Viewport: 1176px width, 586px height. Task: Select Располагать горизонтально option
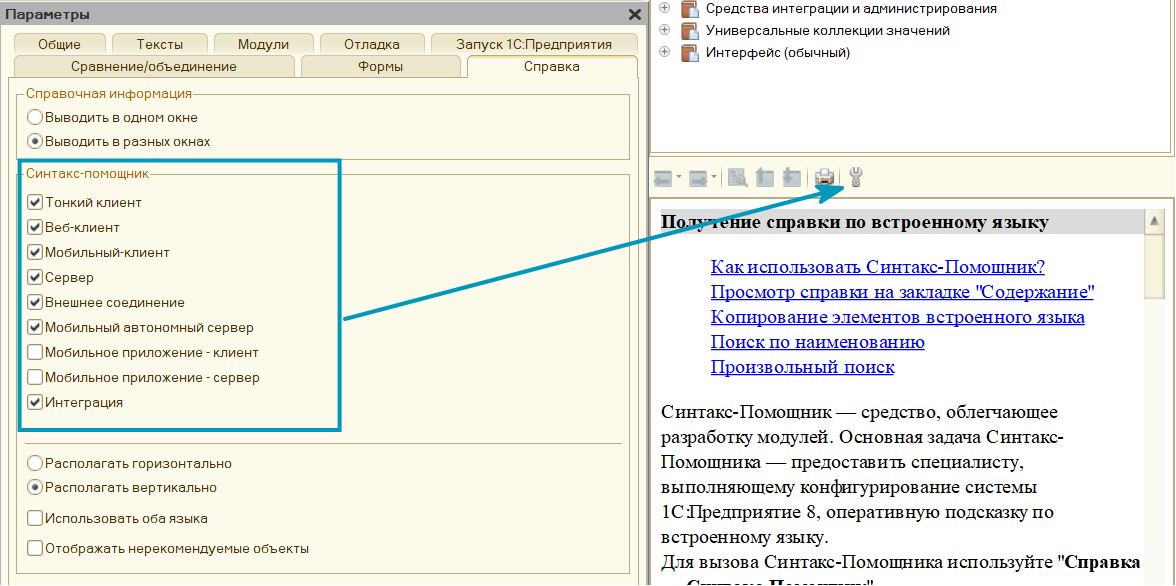129,463
